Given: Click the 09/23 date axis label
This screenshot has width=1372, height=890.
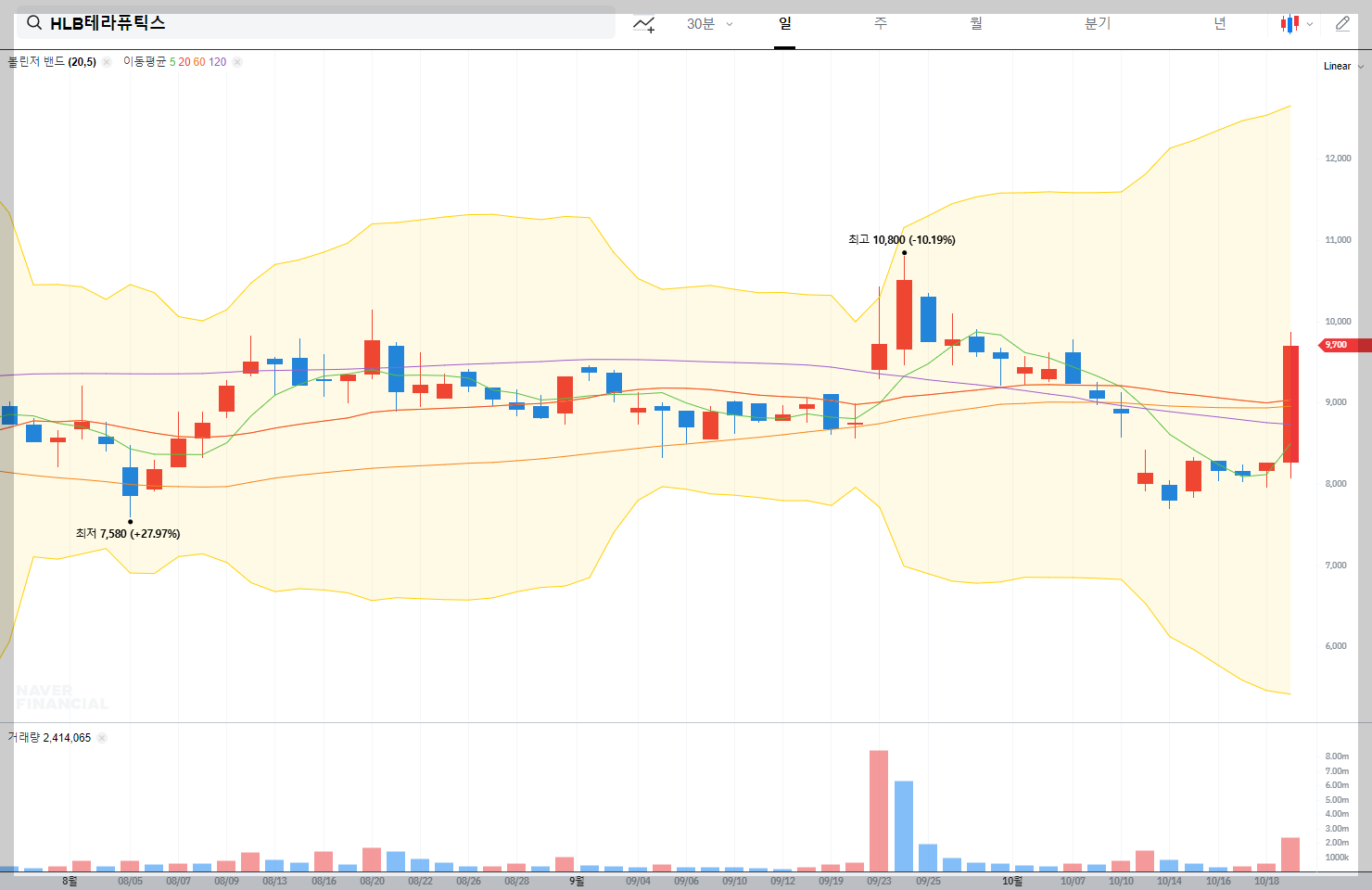Looking at the screenshot, I should pyautogui.click(x=879, y=881).
